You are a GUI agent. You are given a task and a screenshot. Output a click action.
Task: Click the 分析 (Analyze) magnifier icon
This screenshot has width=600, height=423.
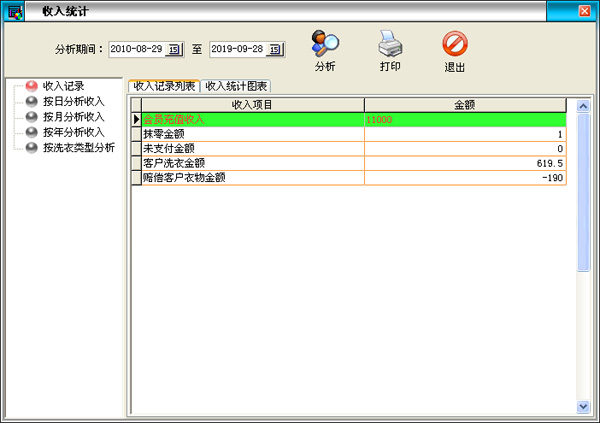pyautogui.click(x=325, y=44)
